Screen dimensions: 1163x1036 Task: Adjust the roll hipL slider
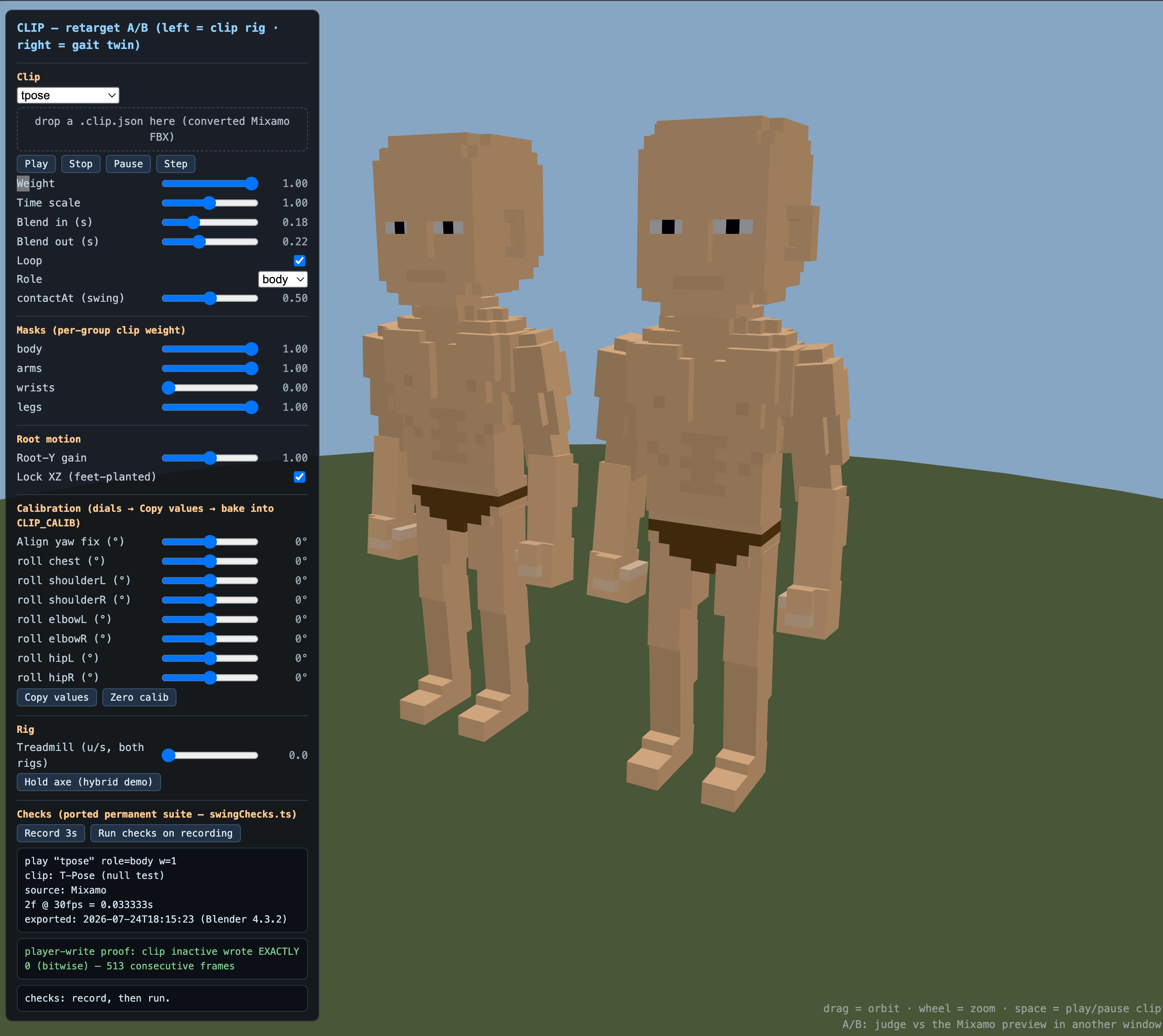click(210, 658)
